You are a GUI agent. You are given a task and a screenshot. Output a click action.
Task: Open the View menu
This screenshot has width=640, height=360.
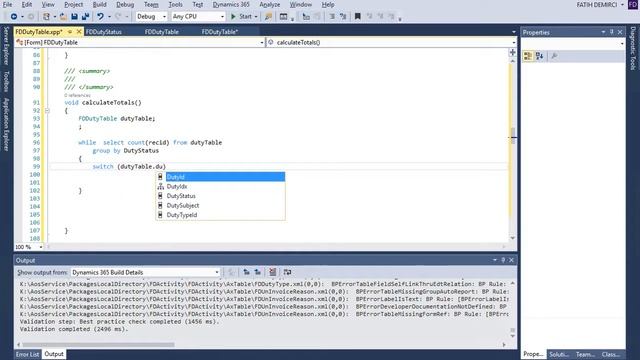(x=48, y=4)
